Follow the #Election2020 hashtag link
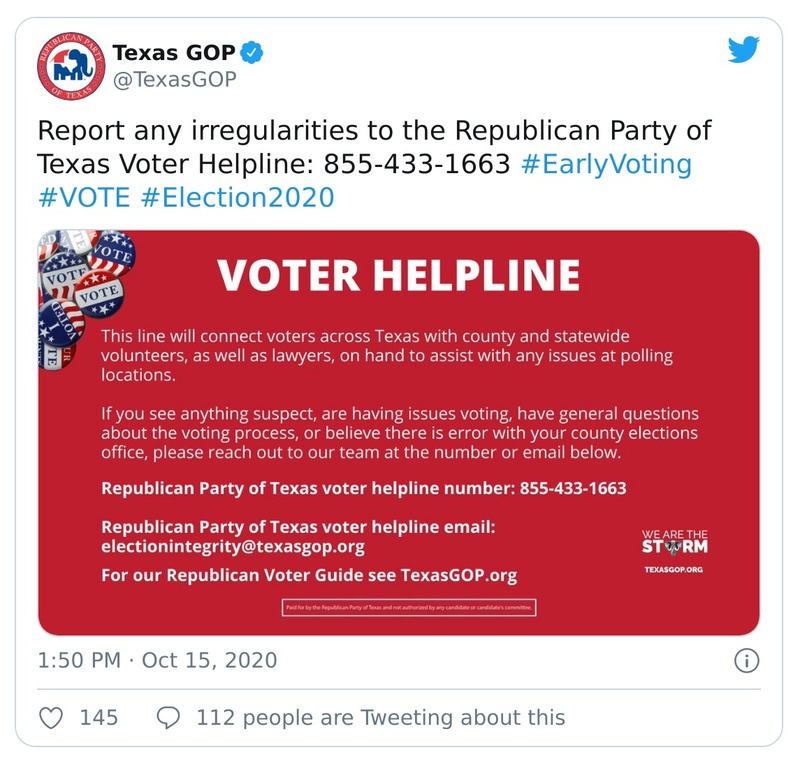 237,197
